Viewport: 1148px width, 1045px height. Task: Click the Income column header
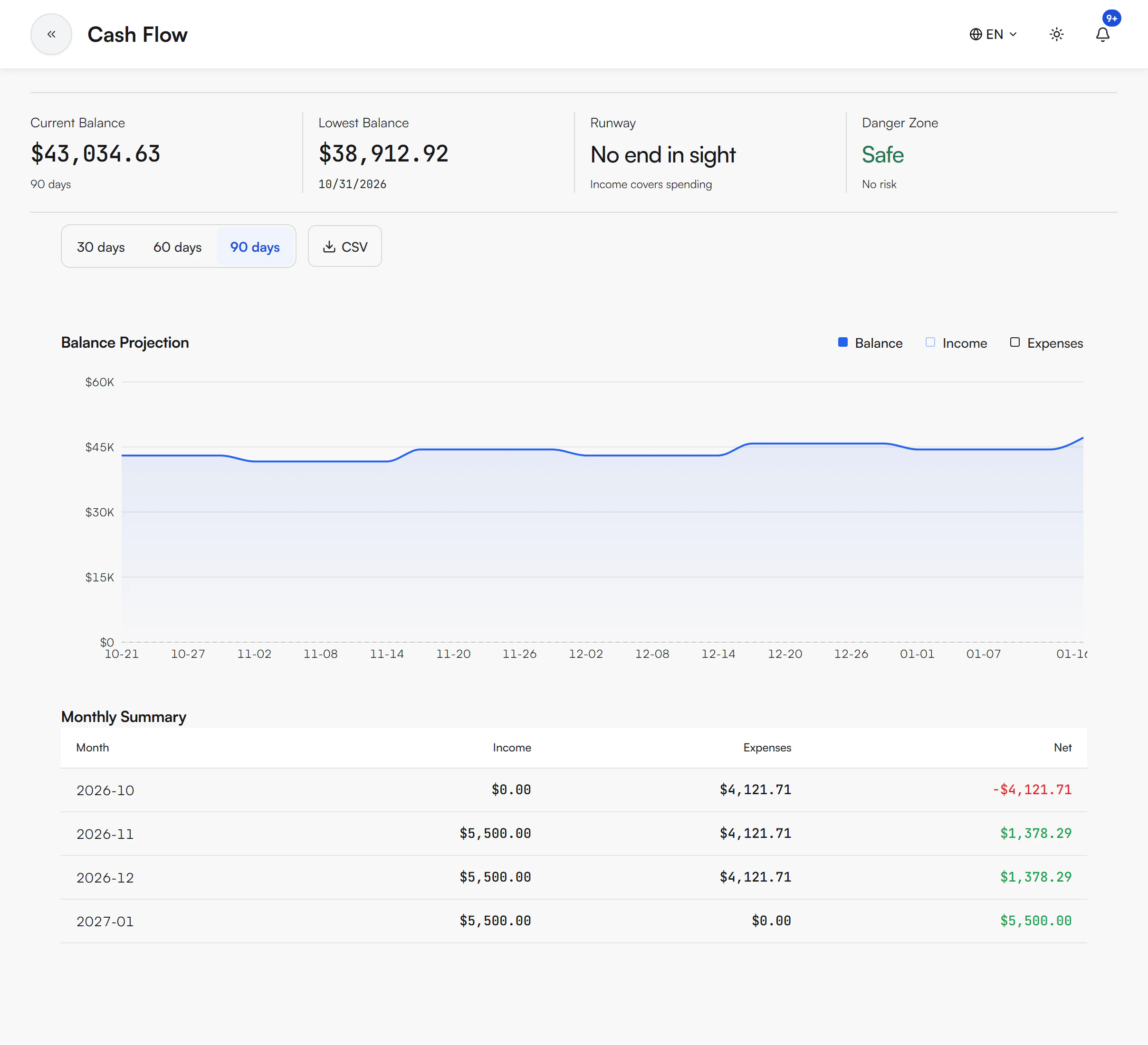click(x=511, y=747)
